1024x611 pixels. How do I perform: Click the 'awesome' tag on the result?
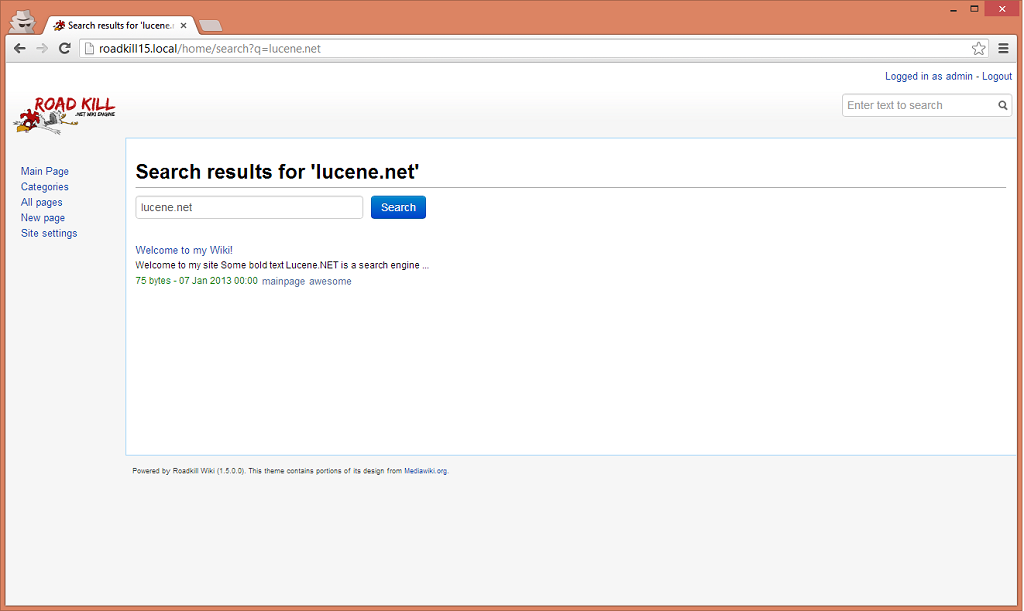tap(330, 281)
